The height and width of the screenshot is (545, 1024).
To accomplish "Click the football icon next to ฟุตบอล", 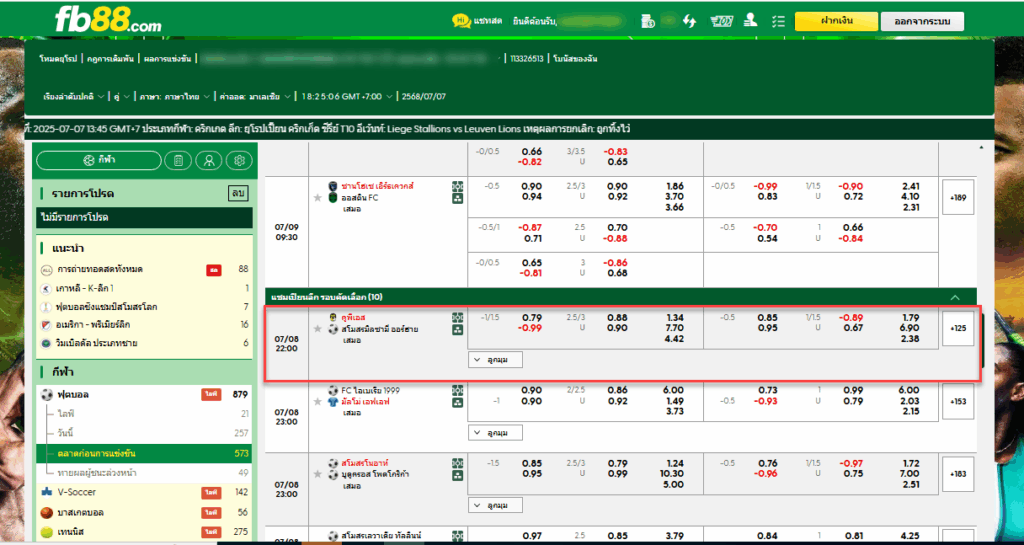I will click(x=46, y=394).
